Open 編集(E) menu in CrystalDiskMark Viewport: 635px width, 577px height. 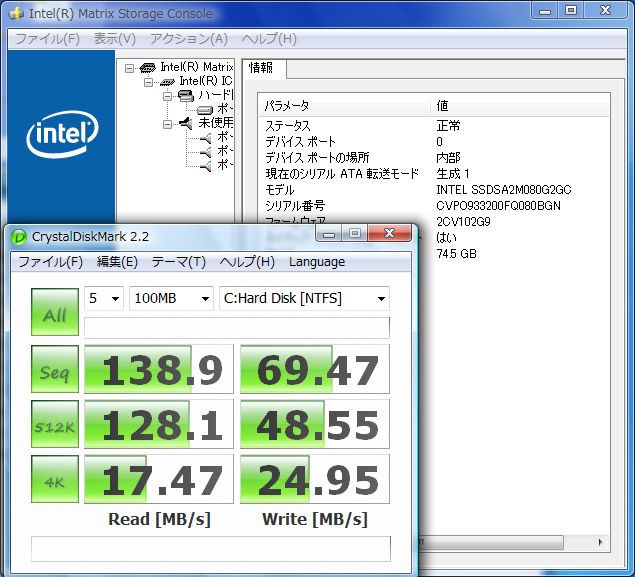click(x=117, y=262)
